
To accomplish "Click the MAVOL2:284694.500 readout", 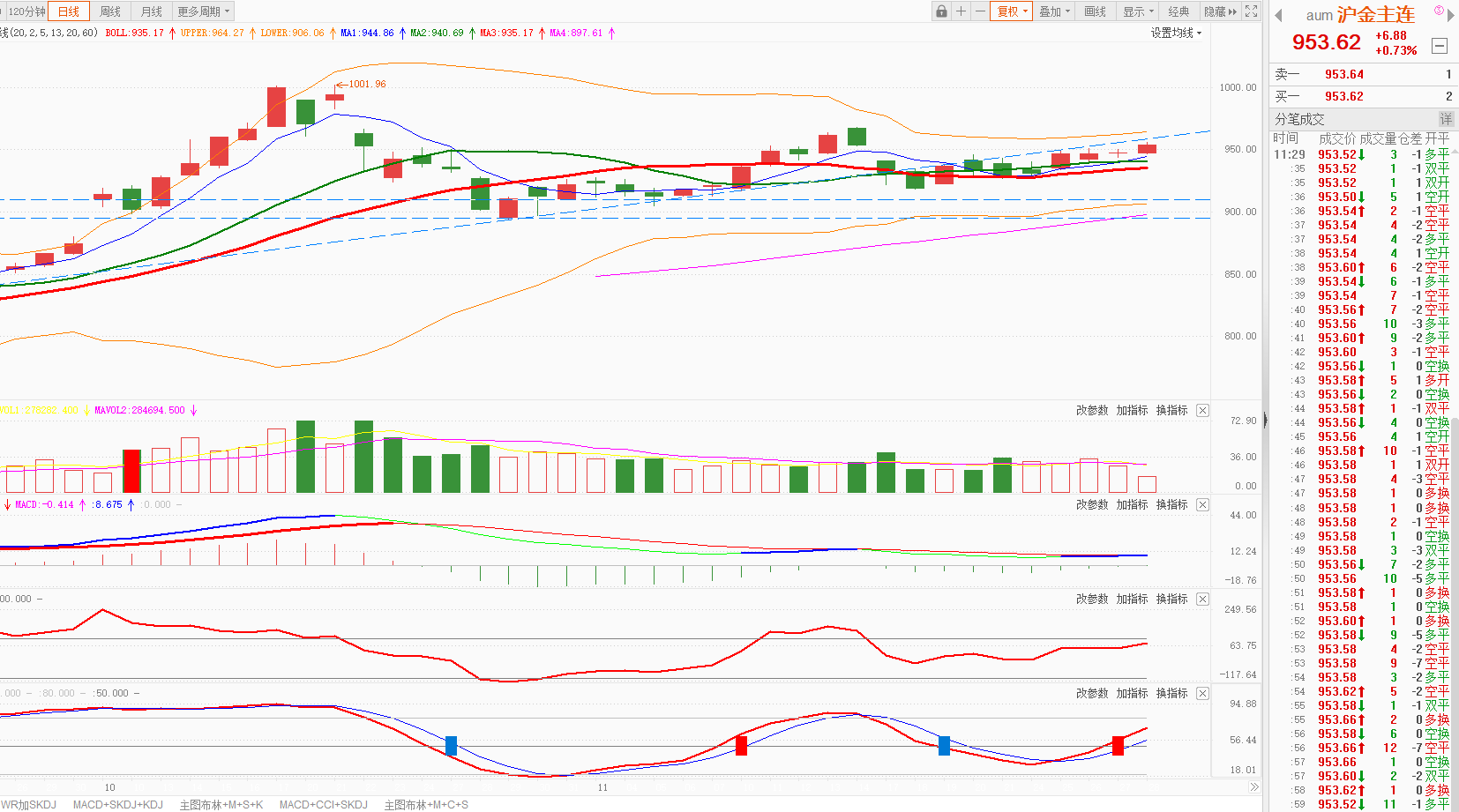I will coord(140,410).
